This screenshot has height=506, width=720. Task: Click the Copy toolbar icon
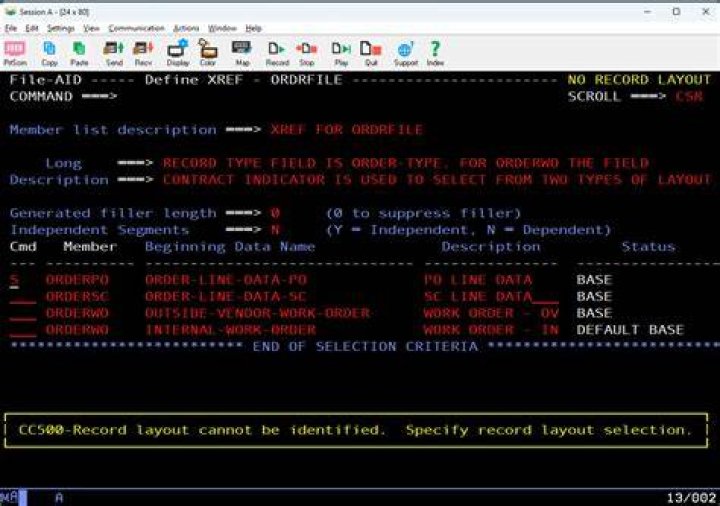pos(49,53)
